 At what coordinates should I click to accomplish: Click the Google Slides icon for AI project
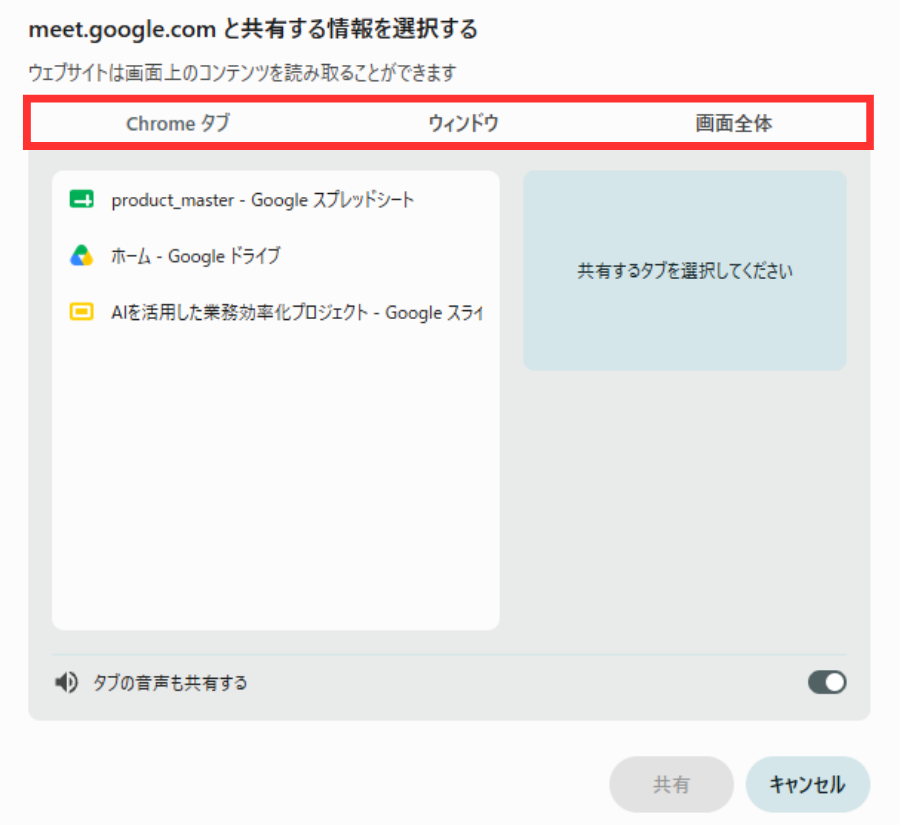point(82,312)
